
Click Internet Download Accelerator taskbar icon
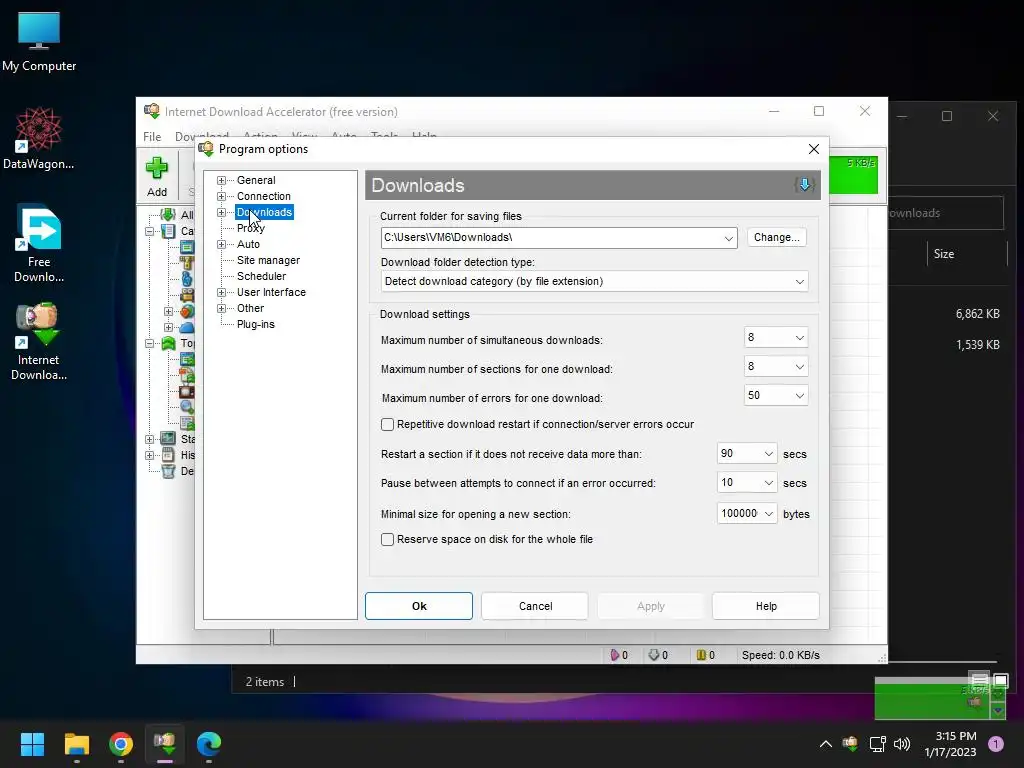165,744
